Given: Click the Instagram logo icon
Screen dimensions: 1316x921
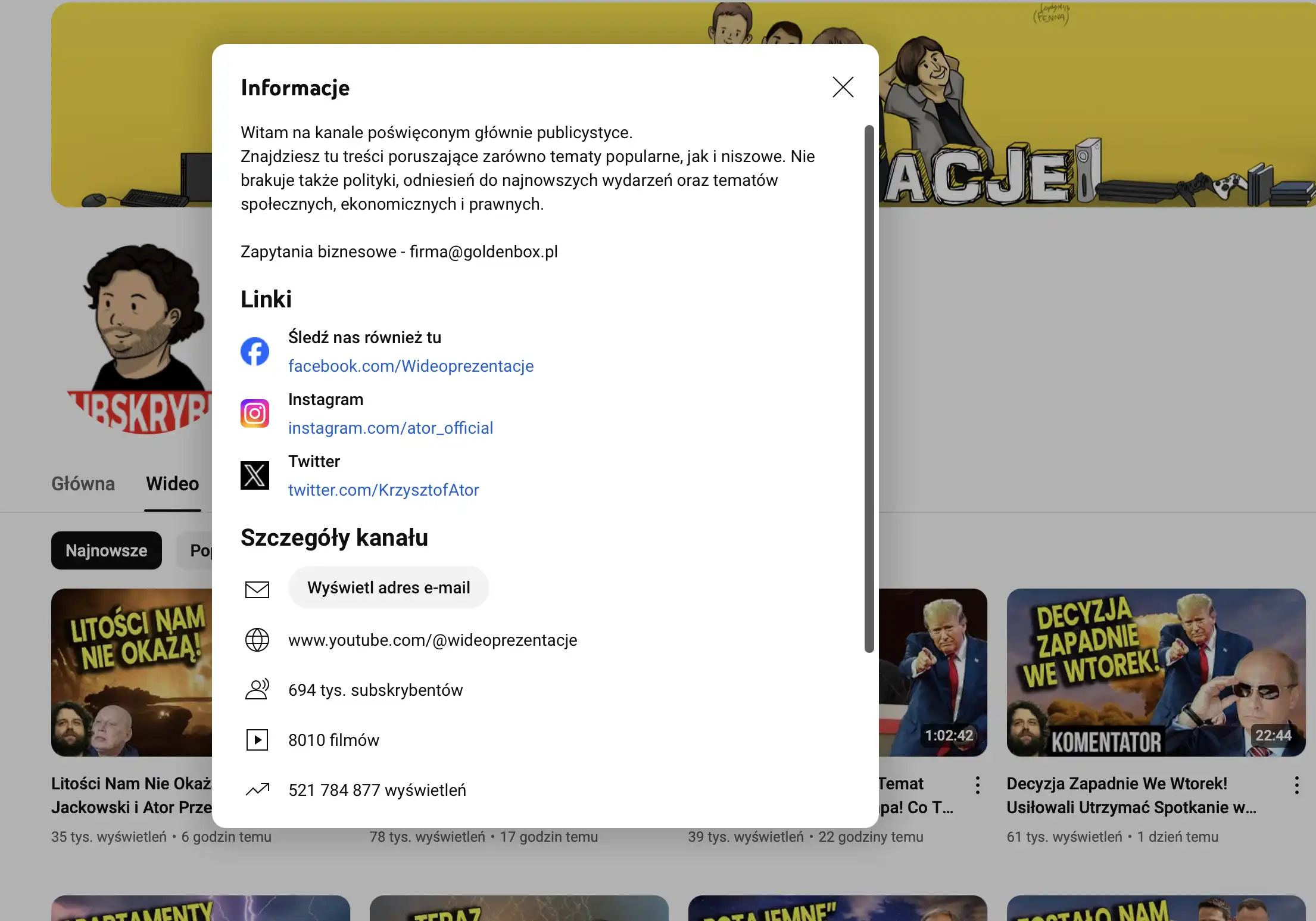Looking at the screenshot, I should (255, 413).
